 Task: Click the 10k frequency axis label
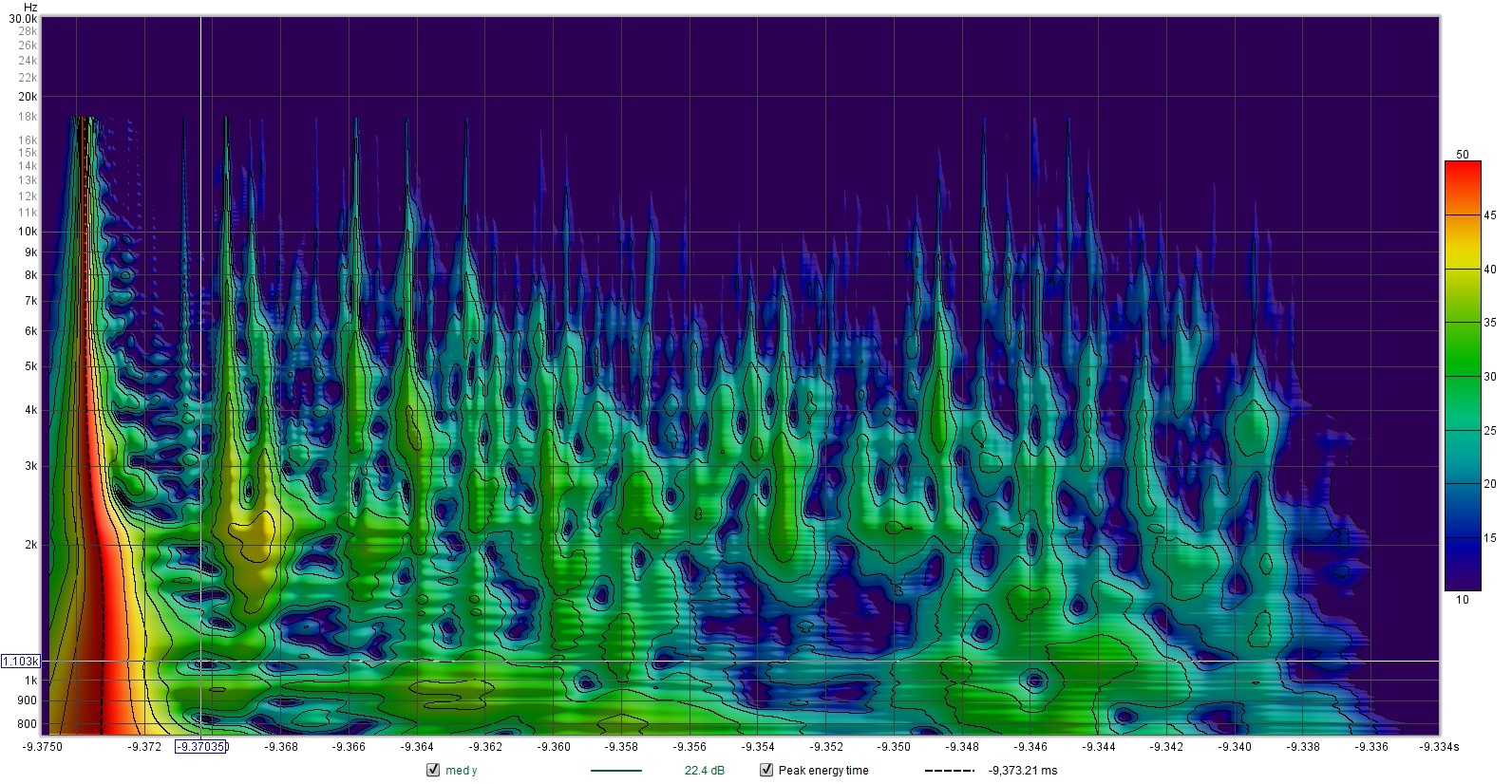tap(28, 232)
